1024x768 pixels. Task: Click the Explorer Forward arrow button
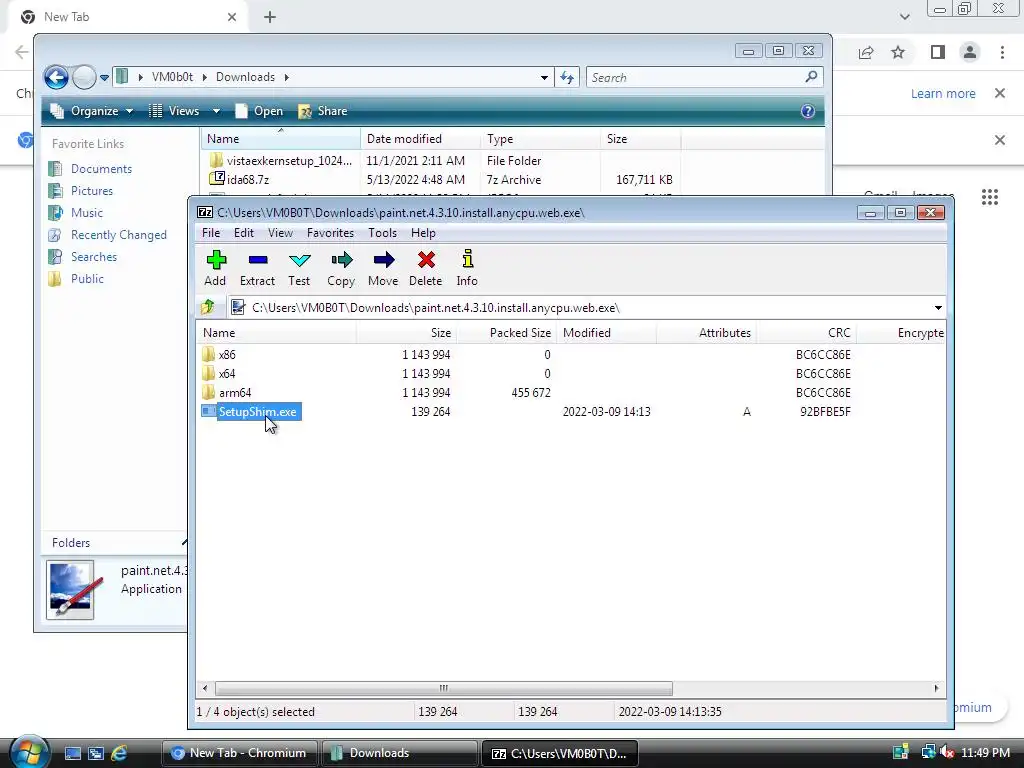(84, 78)
